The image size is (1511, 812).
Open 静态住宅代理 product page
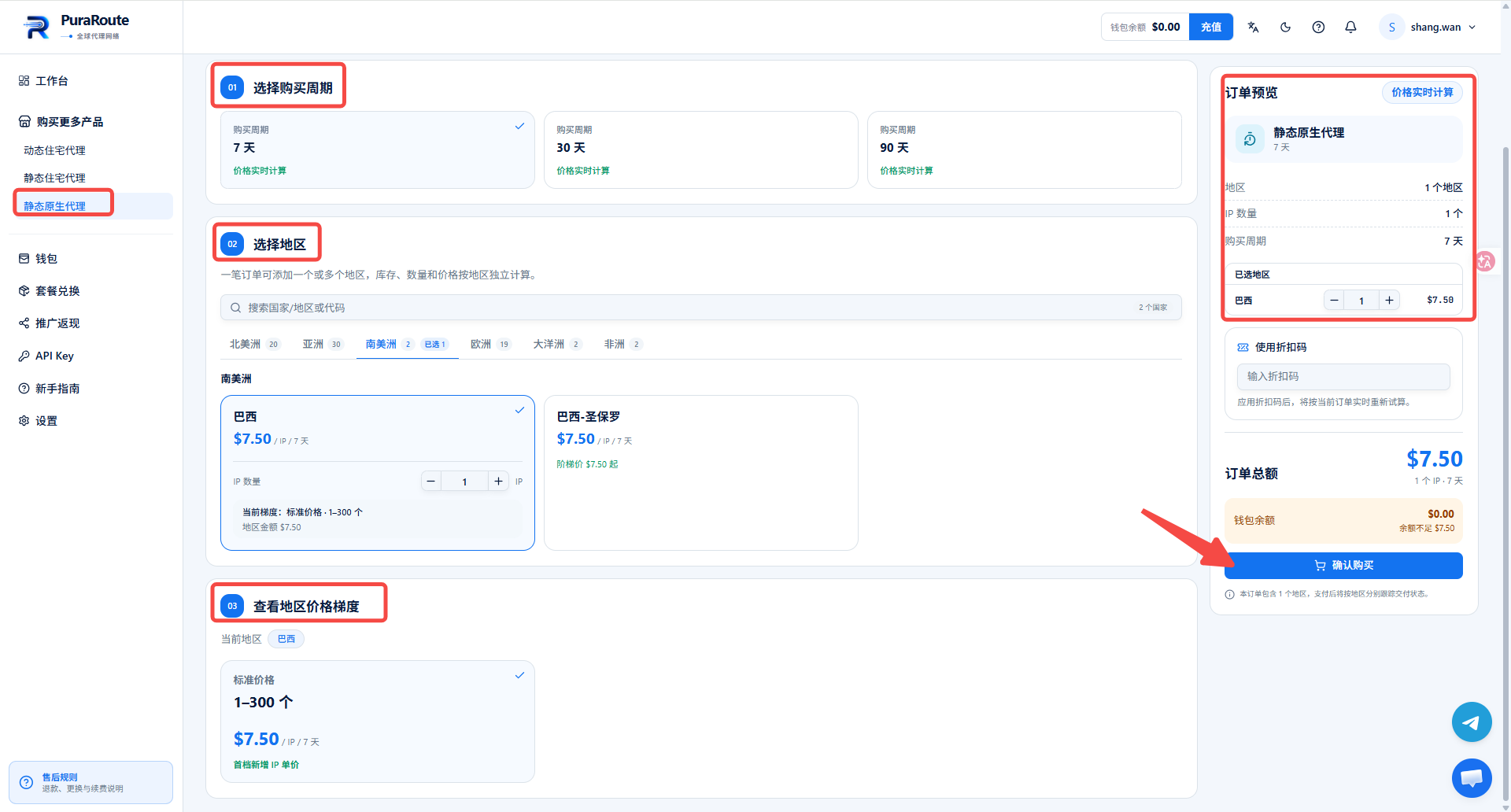pos(55,178)
